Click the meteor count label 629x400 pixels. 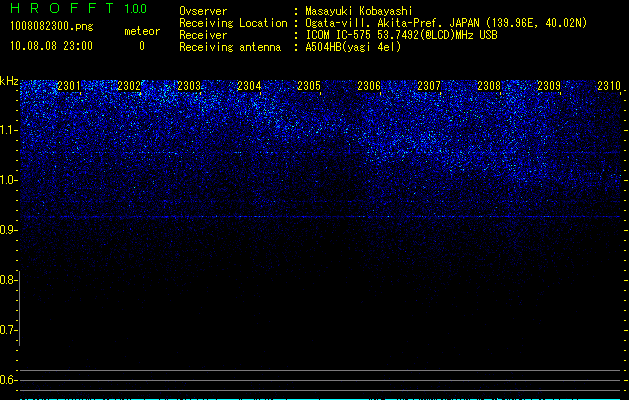coord(142,31)
